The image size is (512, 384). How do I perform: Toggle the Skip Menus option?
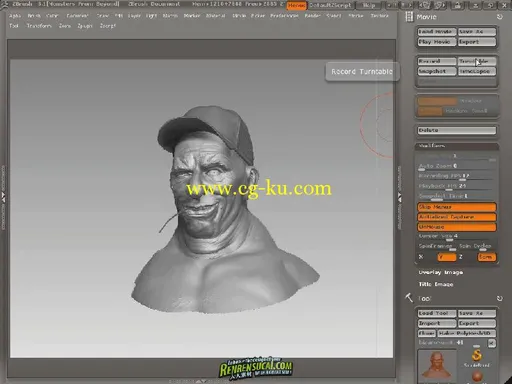click(457, 207)
